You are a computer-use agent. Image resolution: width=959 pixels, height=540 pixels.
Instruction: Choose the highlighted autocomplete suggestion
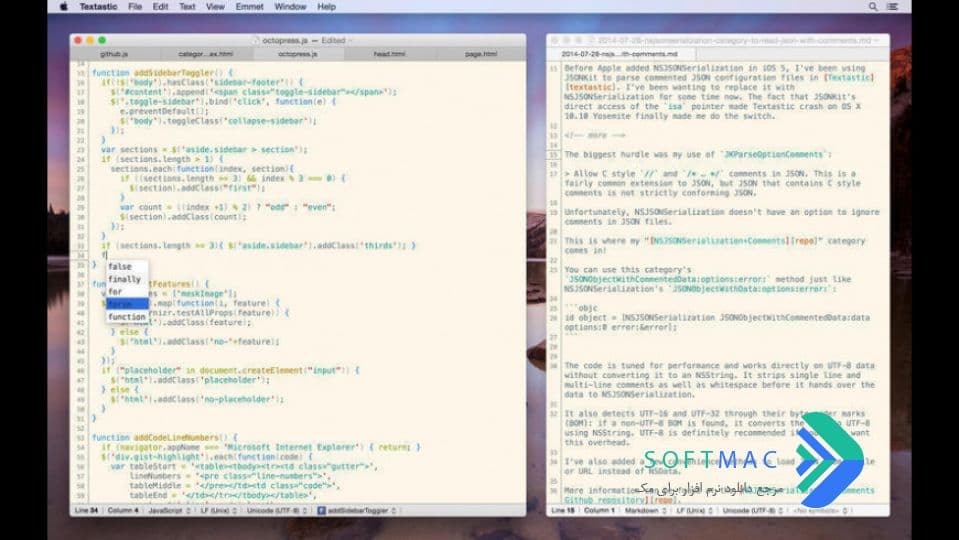click(x=127, y=304)
